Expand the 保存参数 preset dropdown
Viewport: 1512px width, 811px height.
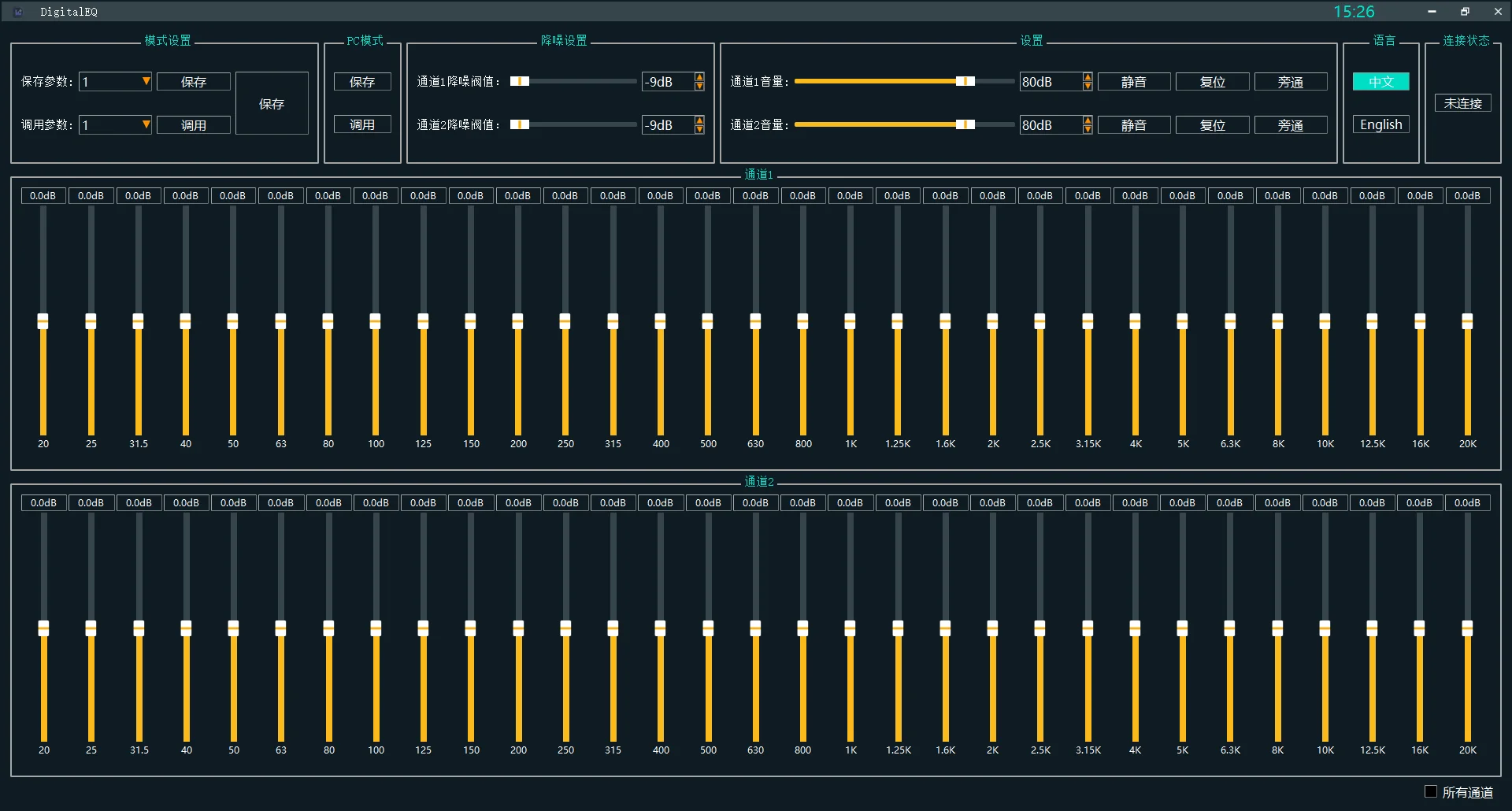tap(146, 81)
